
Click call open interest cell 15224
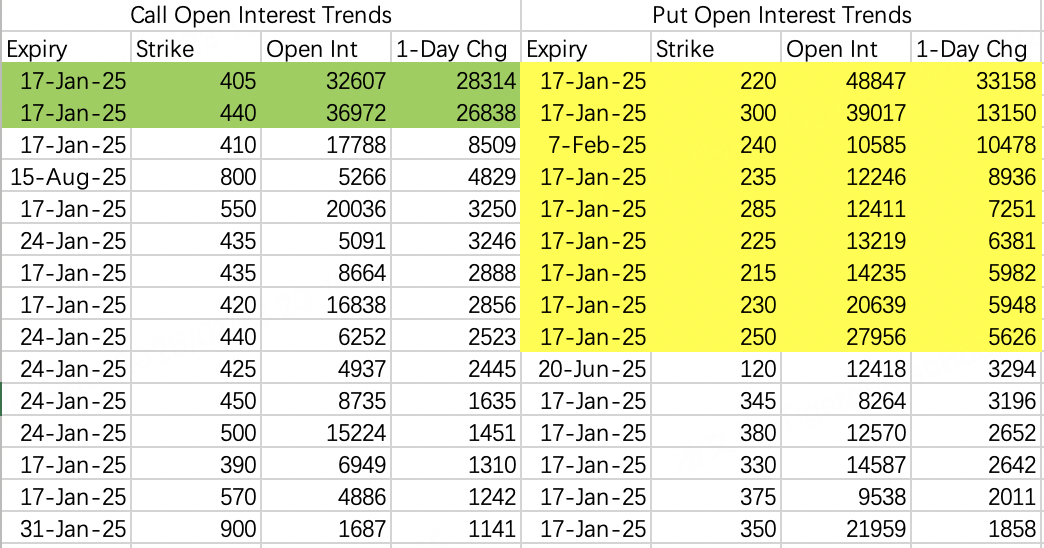click(326, 432)
